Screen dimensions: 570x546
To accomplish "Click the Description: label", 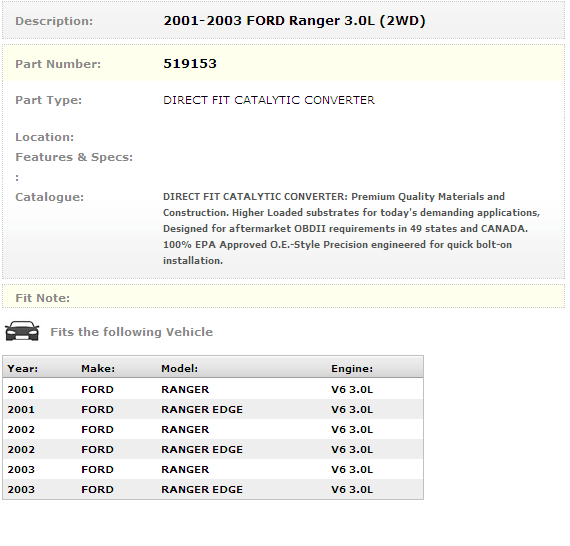I will point(54,21).
